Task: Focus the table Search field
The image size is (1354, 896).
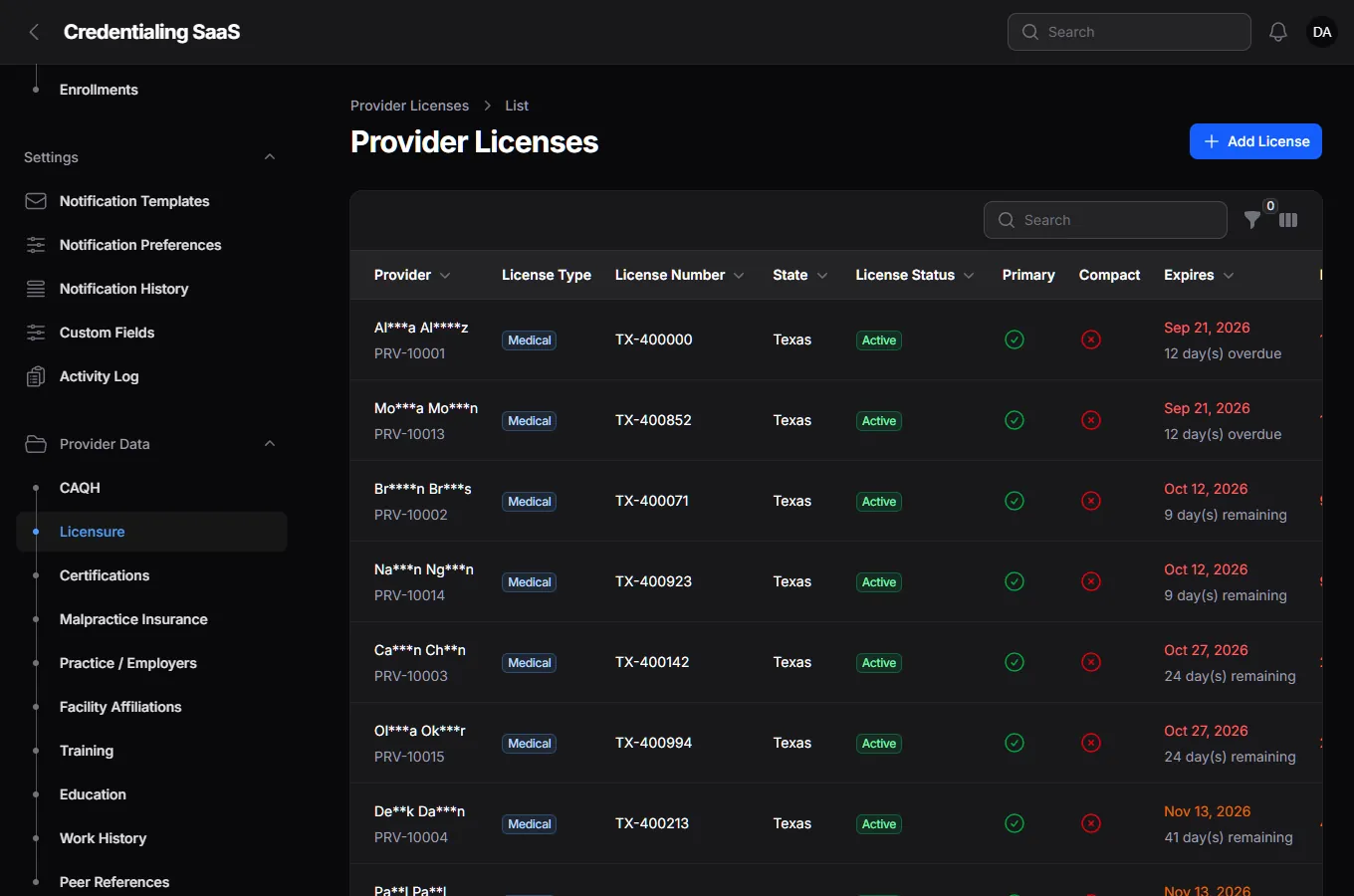Action: (x=1105, y=220)
